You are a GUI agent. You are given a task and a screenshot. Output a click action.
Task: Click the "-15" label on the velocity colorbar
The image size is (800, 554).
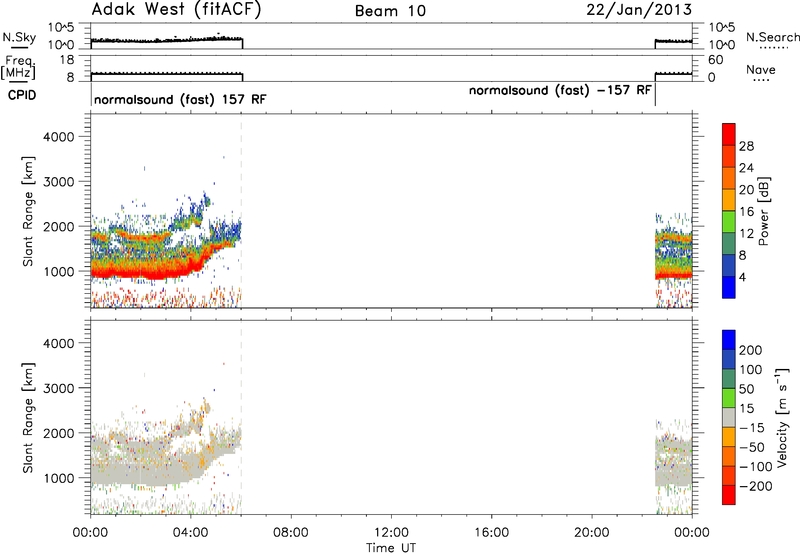pos(752,428)
